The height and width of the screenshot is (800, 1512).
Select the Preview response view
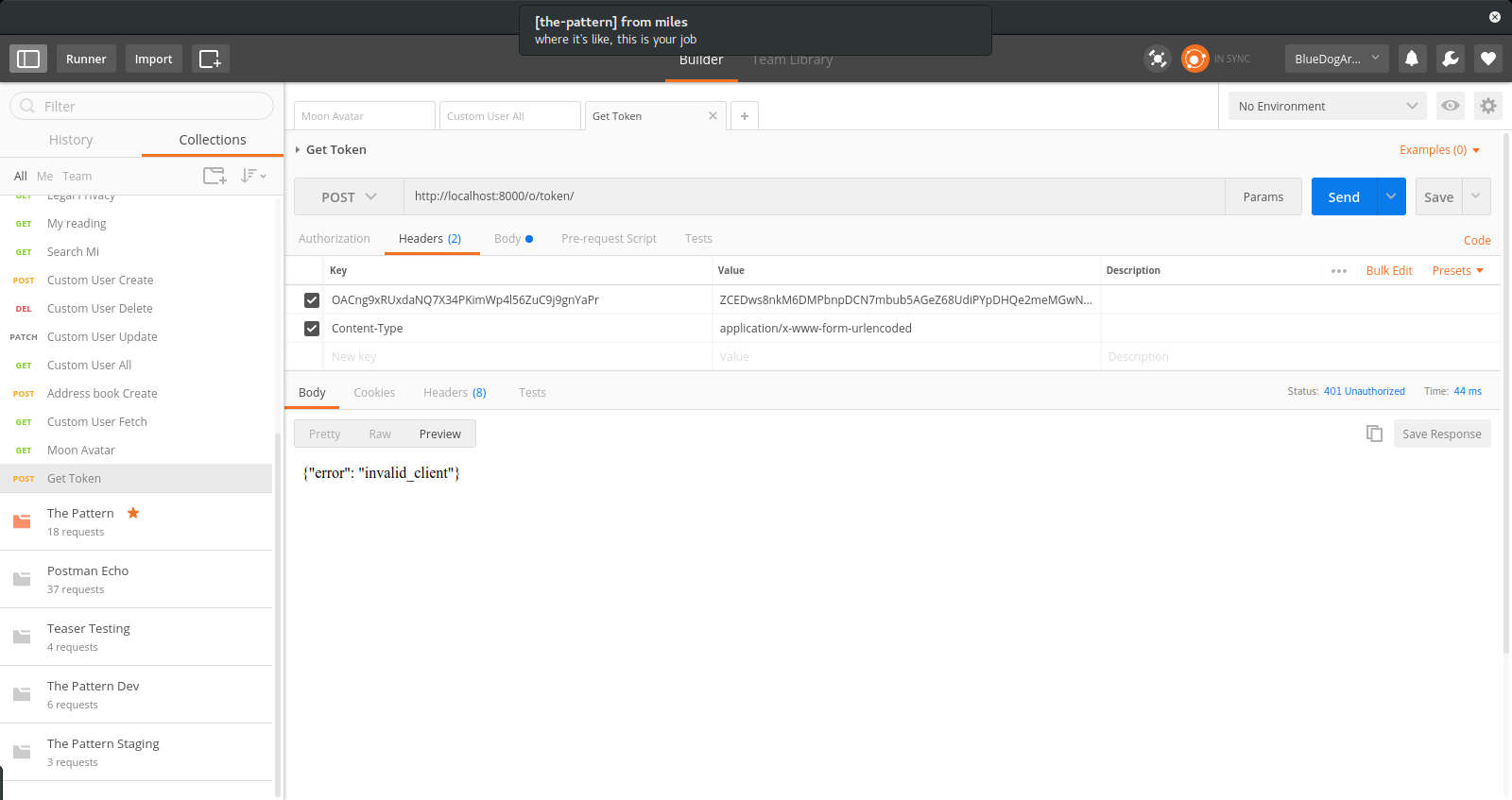pos(440,434)
